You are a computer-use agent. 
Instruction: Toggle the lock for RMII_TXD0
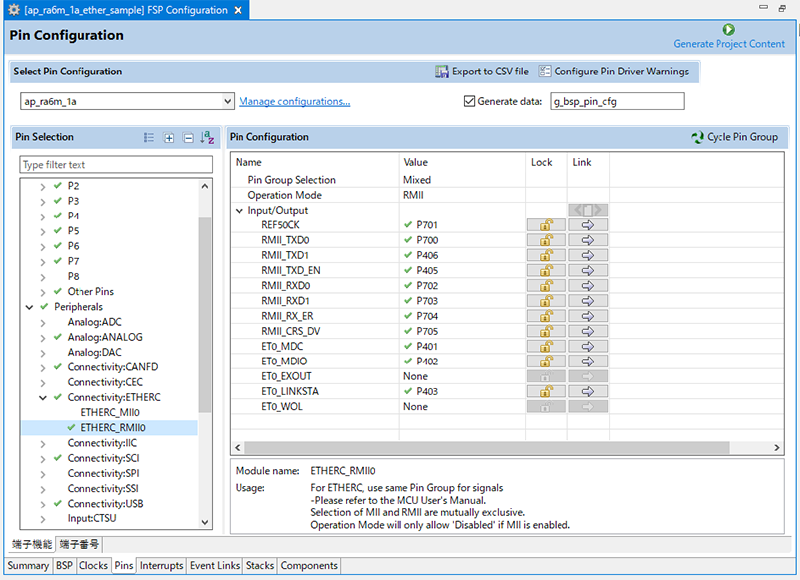(x=546, y=240)
